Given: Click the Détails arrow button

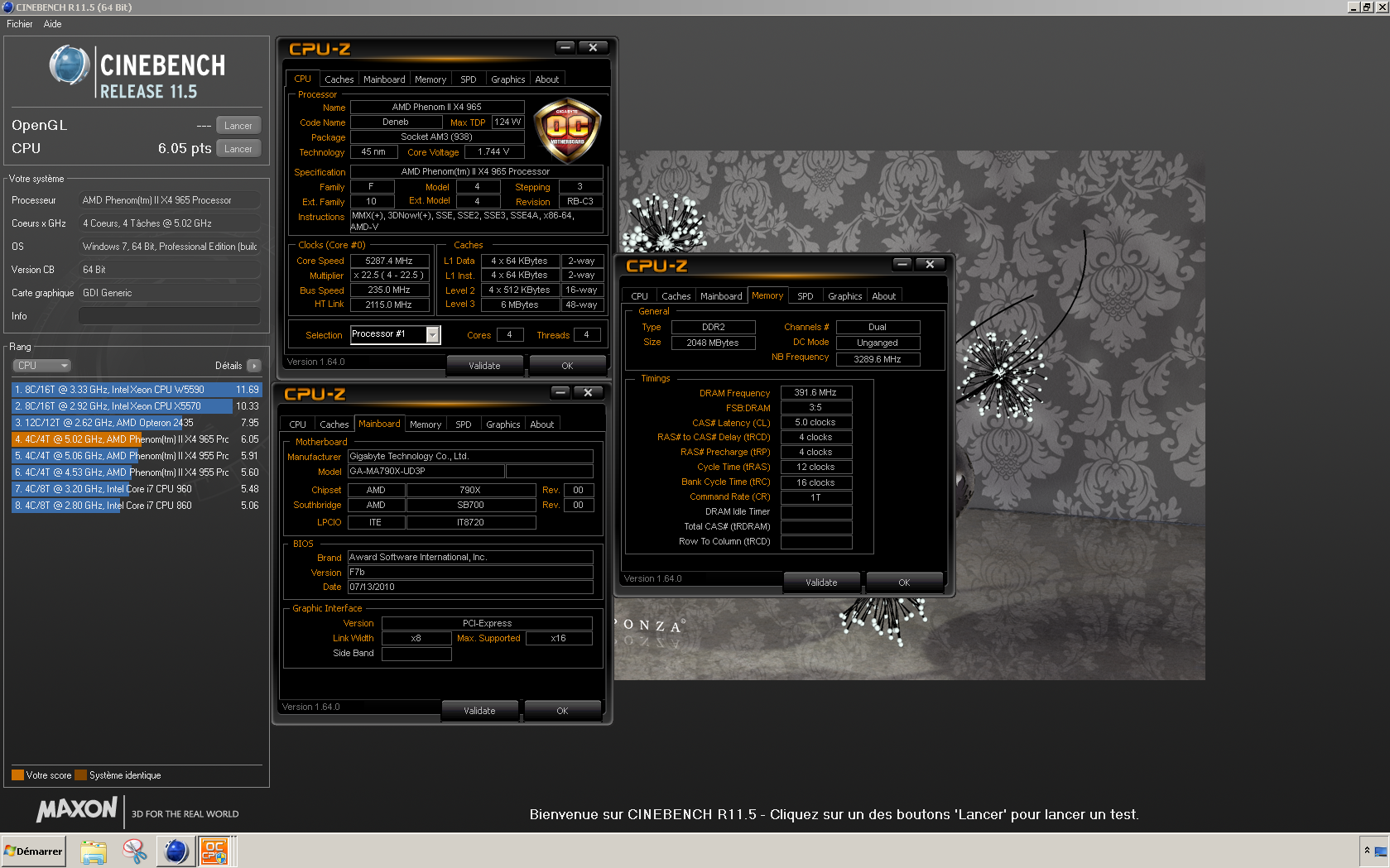Looking at the screenshot, I should (254, 366).
